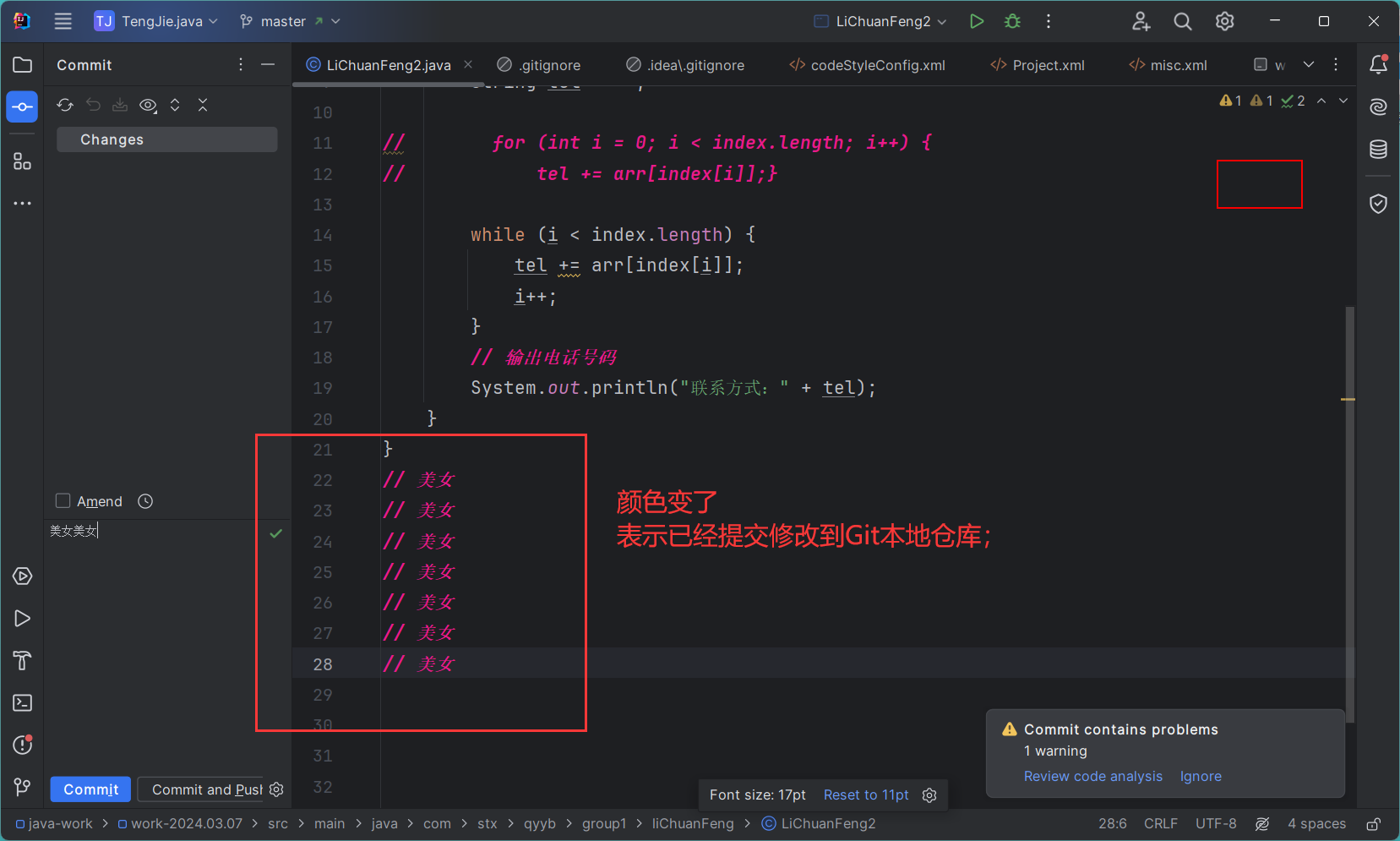Toggle the Amend checkbox
The width and height of the screenshot is (1400, 841).
(x=63, y=501)
